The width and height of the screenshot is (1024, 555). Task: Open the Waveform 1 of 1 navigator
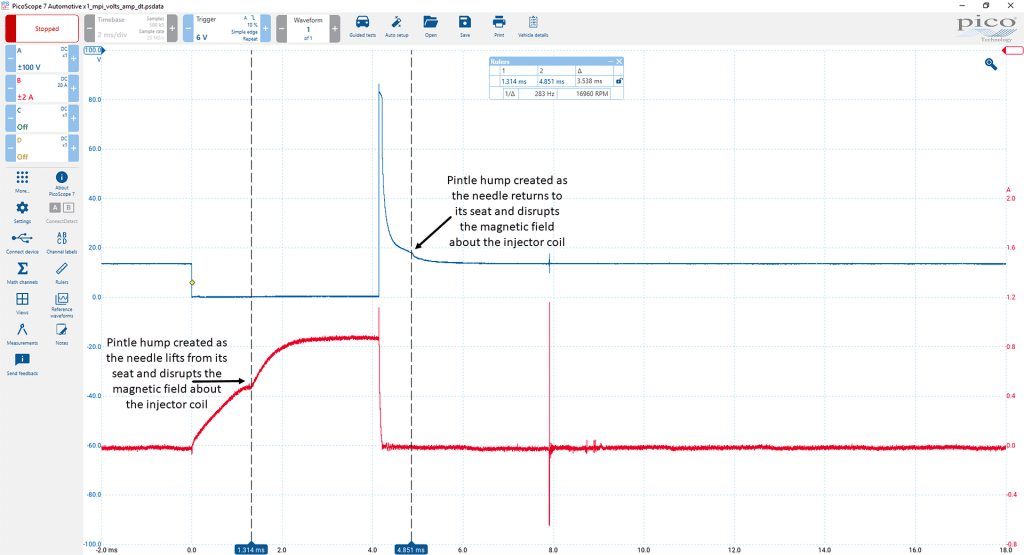(x=308, y=29)
